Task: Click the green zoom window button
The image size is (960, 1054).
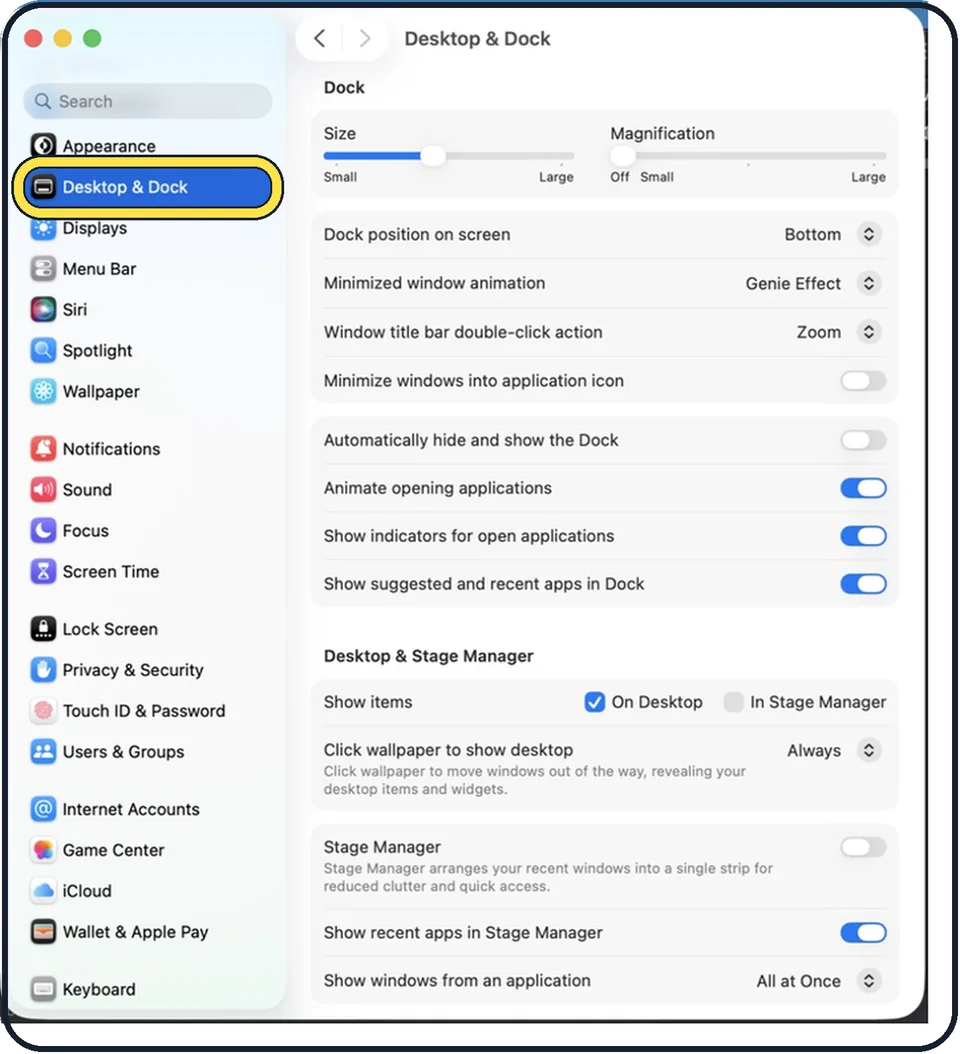Action: [92, 38]
